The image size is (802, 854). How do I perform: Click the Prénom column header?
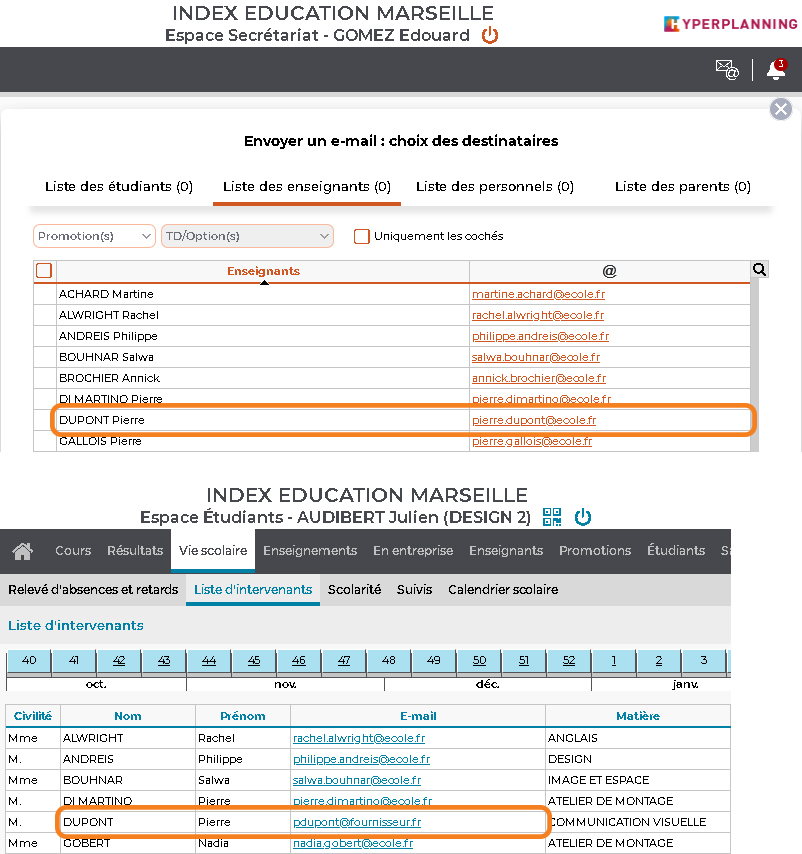(243, 716)
